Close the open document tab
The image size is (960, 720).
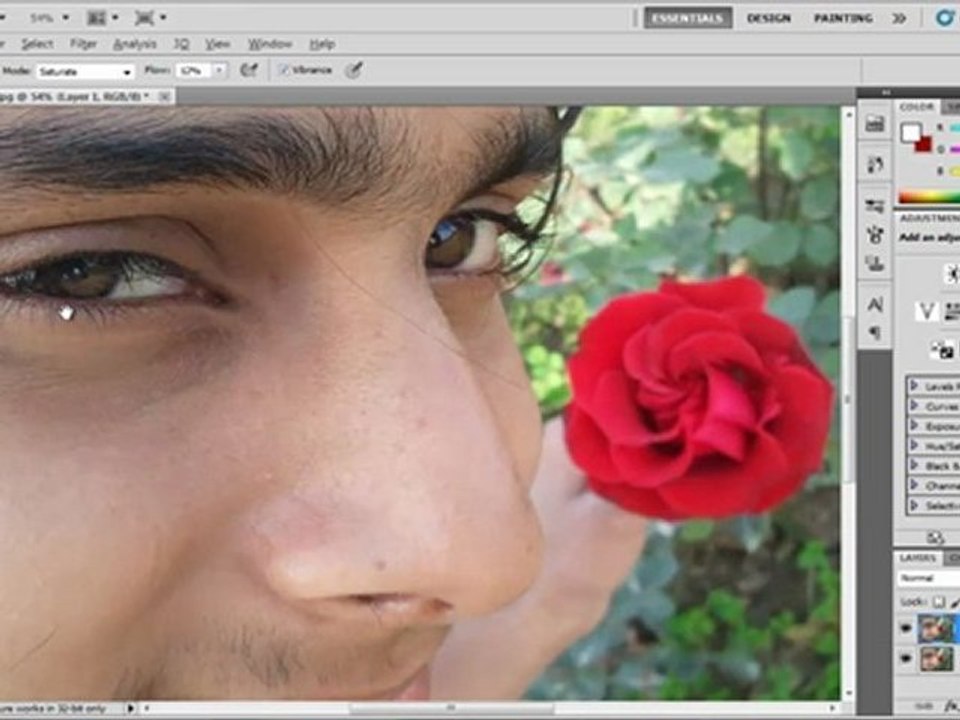(164, 96)
